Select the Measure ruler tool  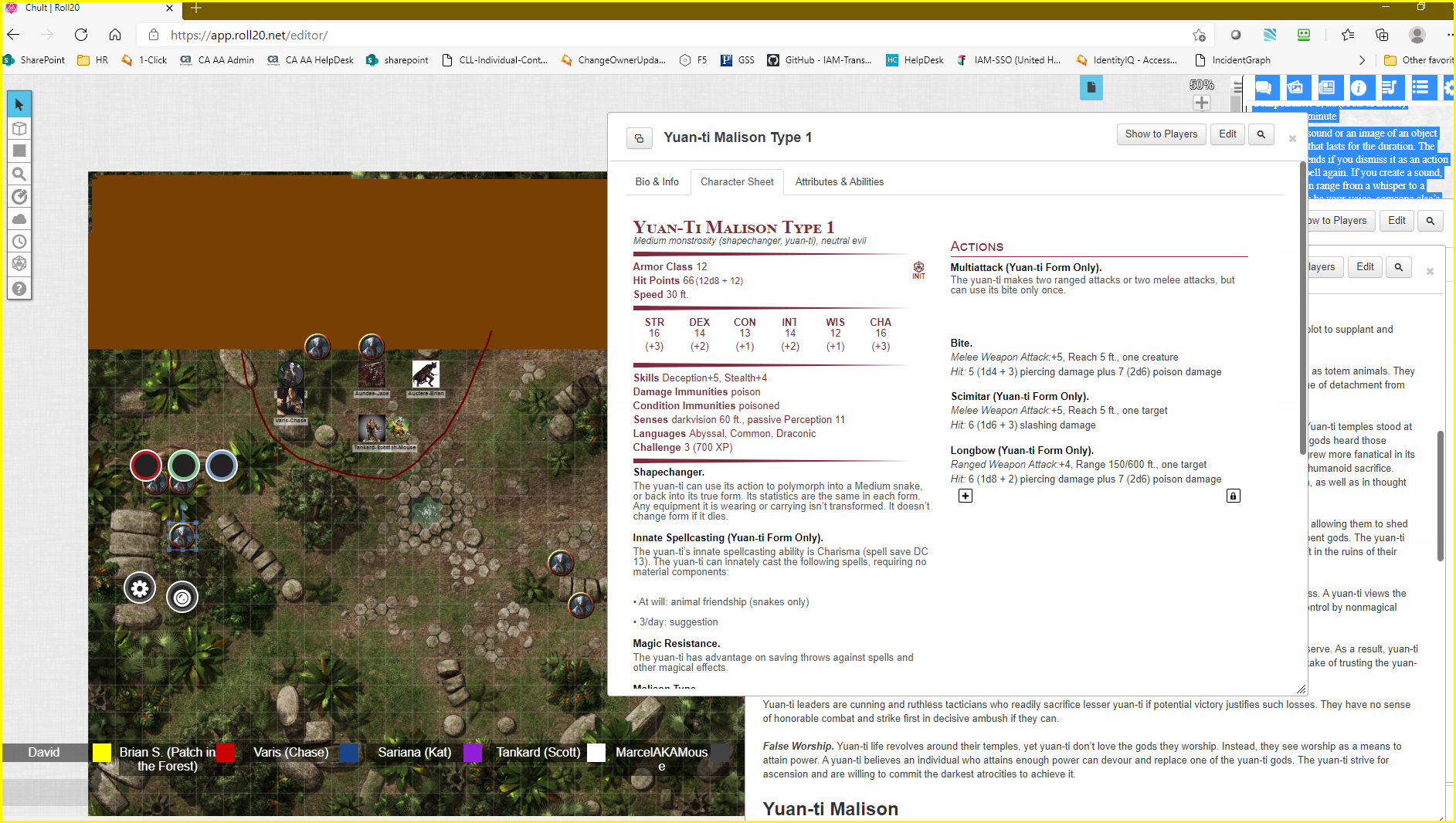click(19, 197)
